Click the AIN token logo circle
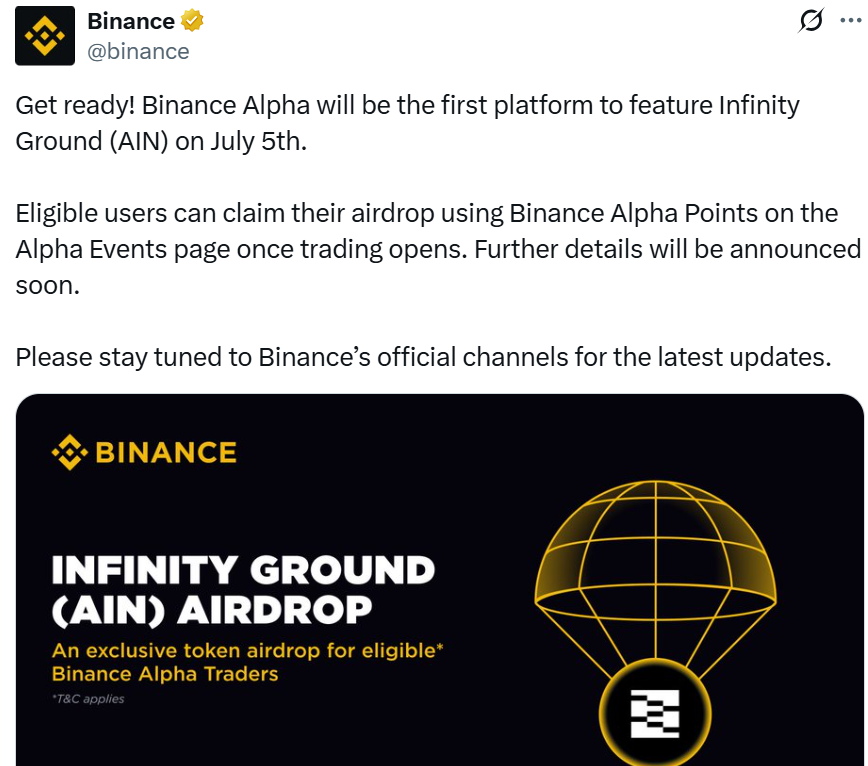Screen dimensions: 868x766 click(x=655, y=713)
